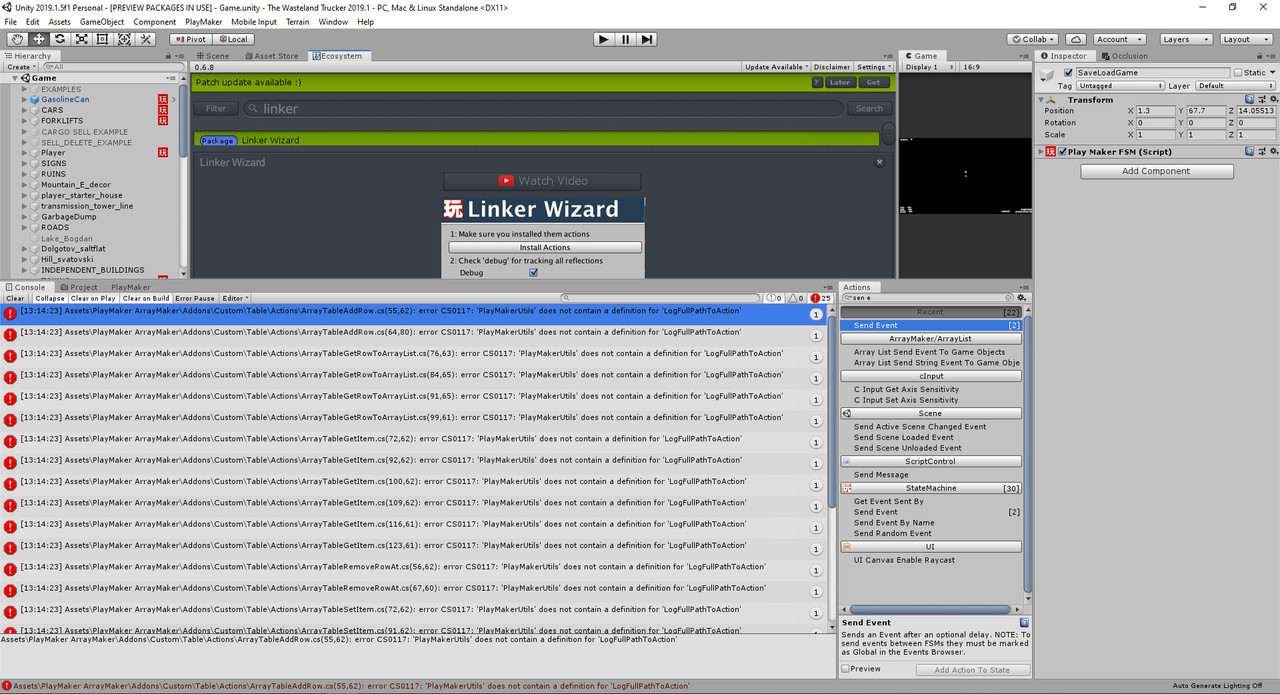Close the Linker Wizard panel
1280x694 pixels.
point(880,162)
